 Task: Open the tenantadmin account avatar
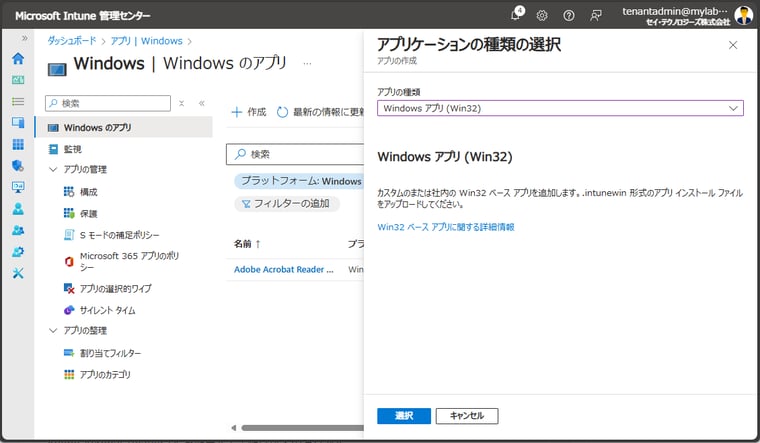tap(744, 15)
